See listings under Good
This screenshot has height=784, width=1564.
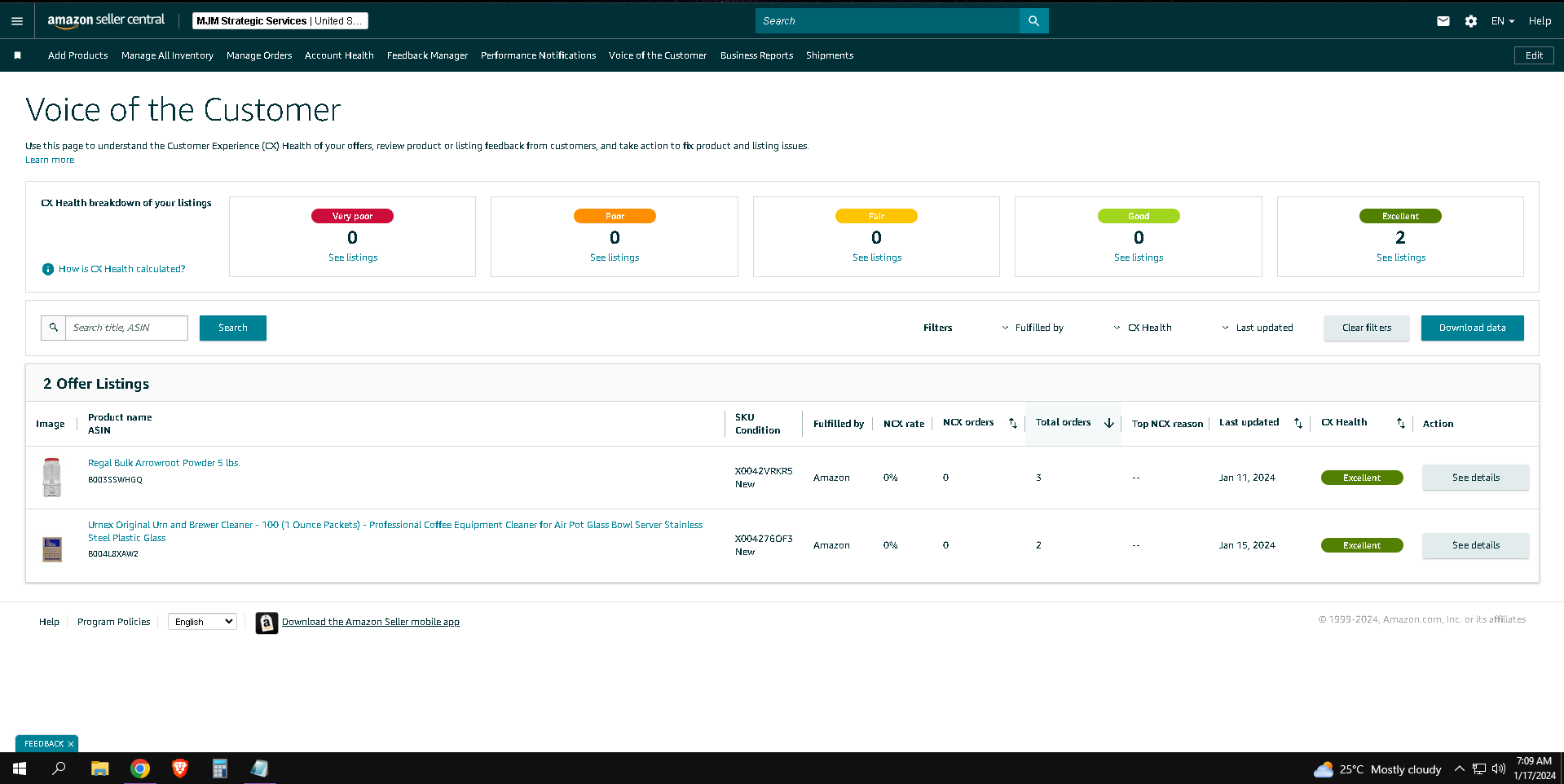[1139, 258]
